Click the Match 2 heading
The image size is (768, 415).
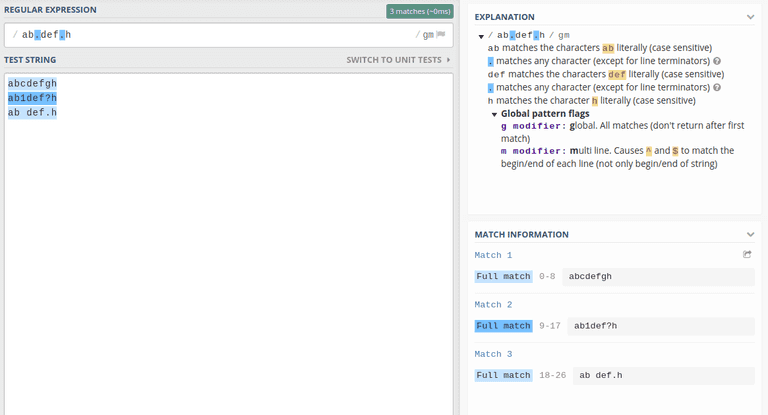point(493,305)
